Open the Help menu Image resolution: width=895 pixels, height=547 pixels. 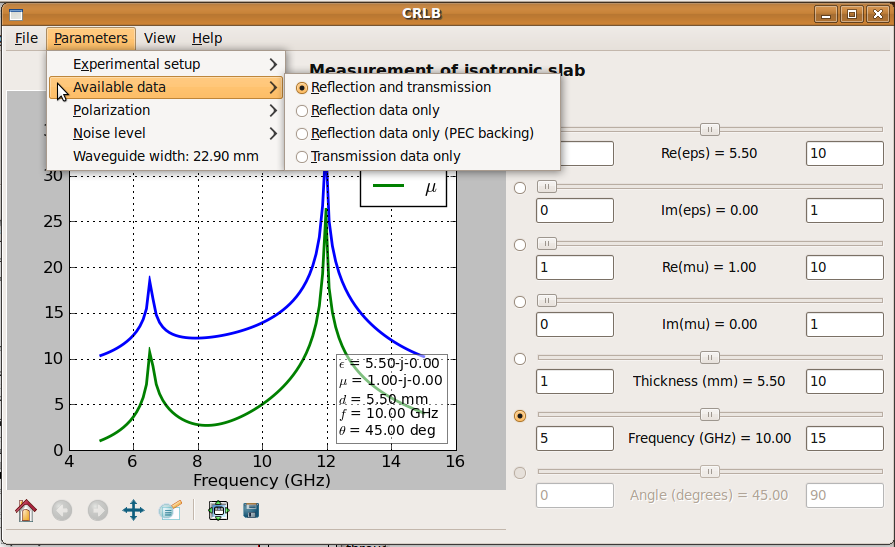pyautogui.click(x=207, y=38)
